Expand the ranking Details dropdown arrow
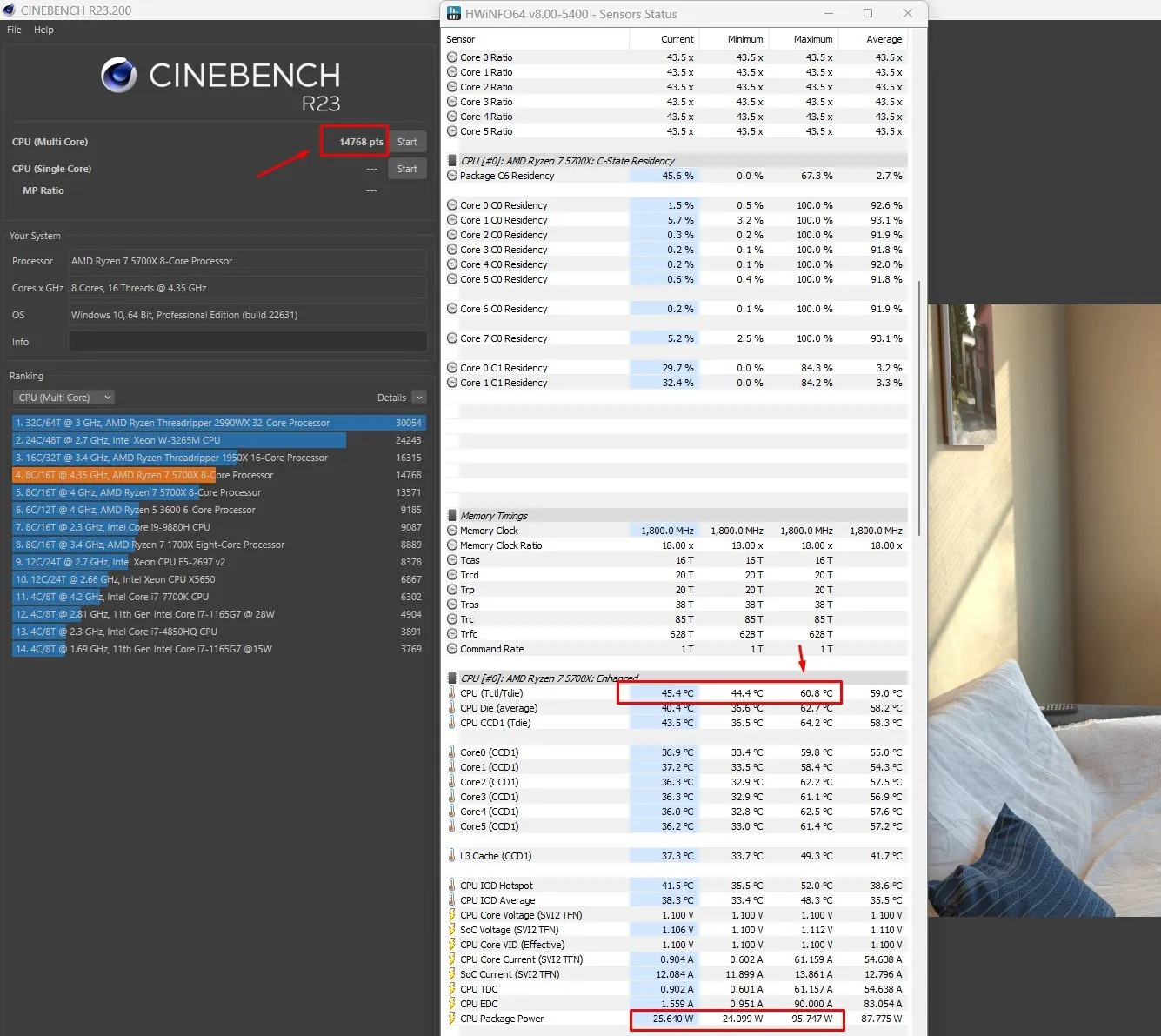 pos(419,398)
